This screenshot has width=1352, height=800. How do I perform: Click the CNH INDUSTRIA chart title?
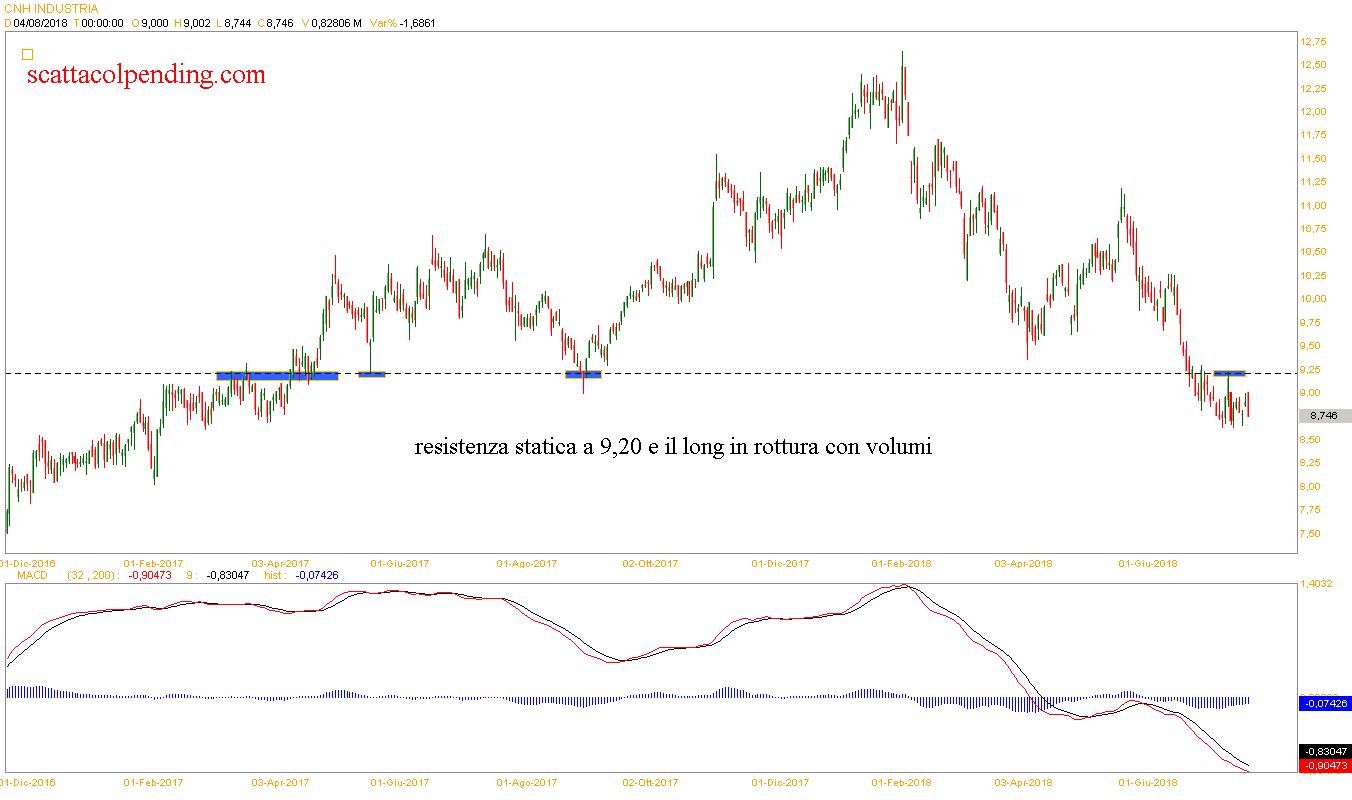[x=50, y=9]
